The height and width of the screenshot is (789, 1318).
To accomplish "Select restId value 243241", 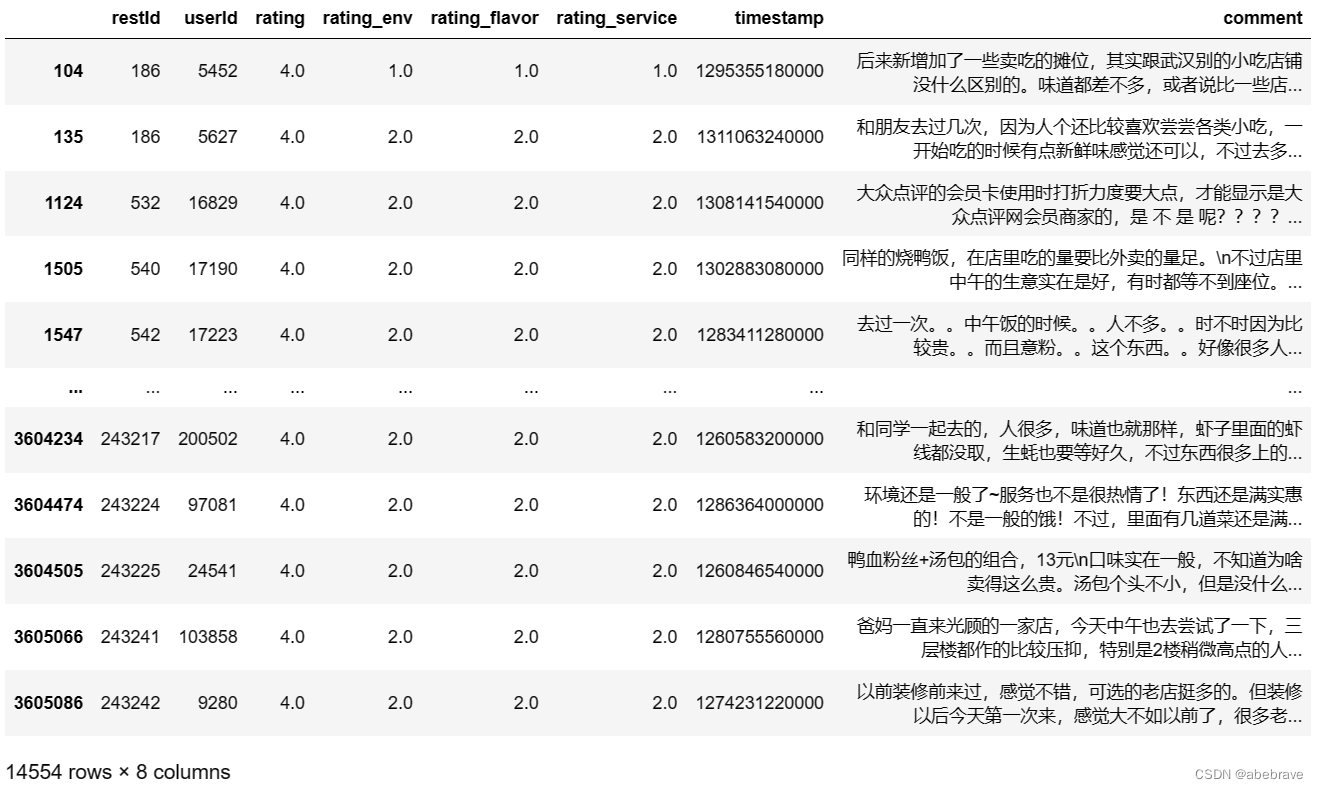I will [130, 637].
